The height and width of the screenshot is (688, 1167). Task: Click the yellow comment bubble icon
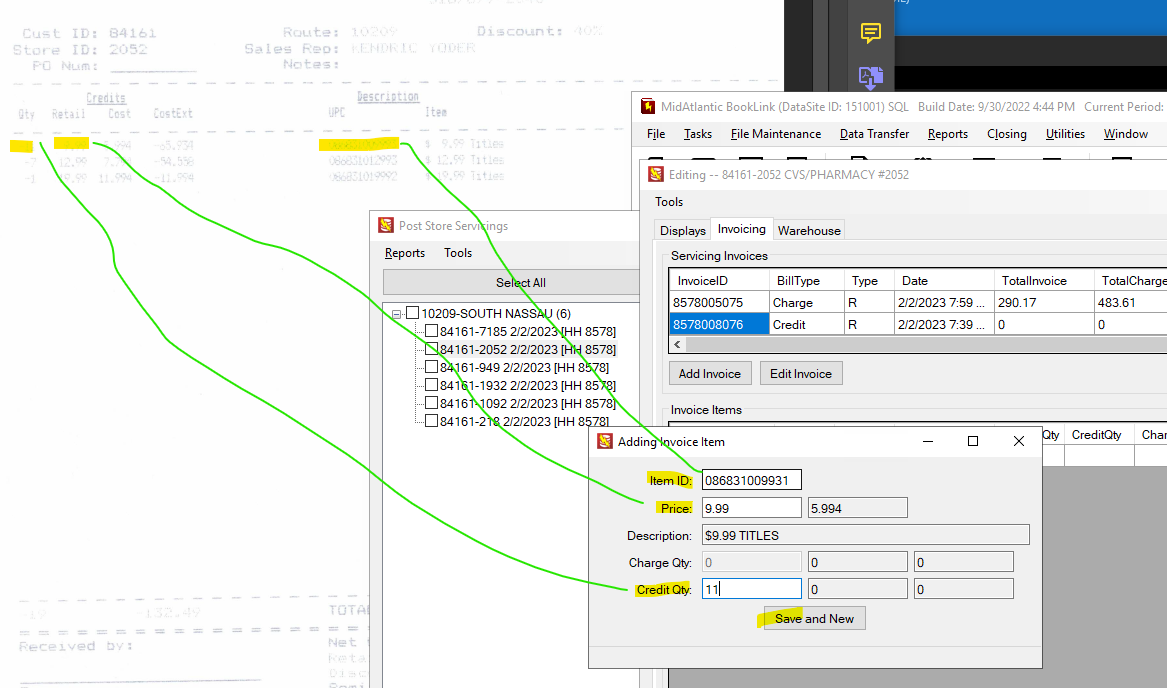pos(871,33)
